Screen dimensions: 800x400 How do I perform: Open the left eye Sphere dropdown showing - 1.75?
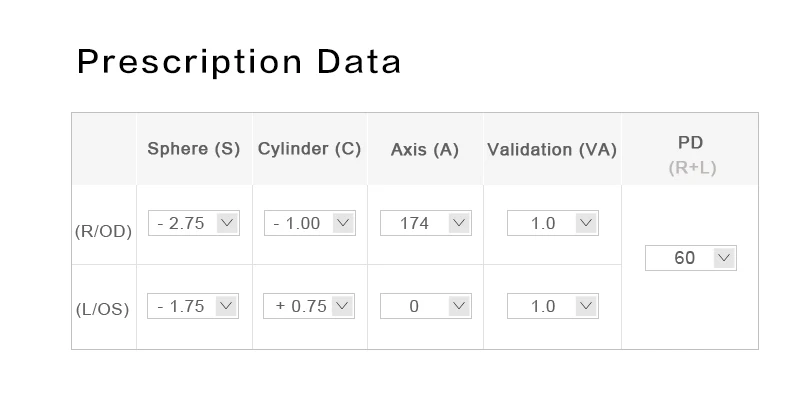click(x=193, y=306)
